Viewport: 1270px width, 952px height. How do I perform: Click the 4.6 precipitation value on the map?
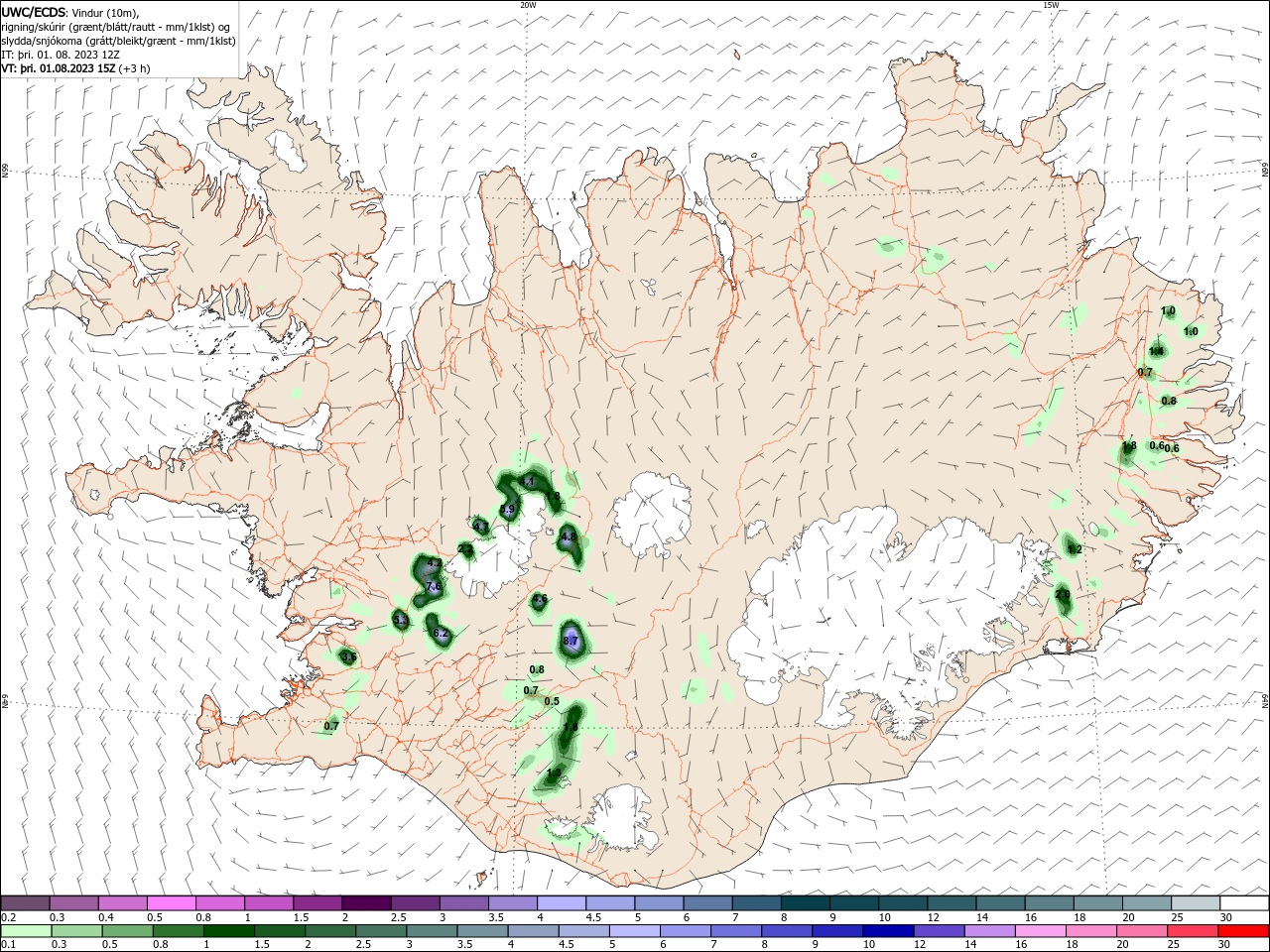[540, 599]
